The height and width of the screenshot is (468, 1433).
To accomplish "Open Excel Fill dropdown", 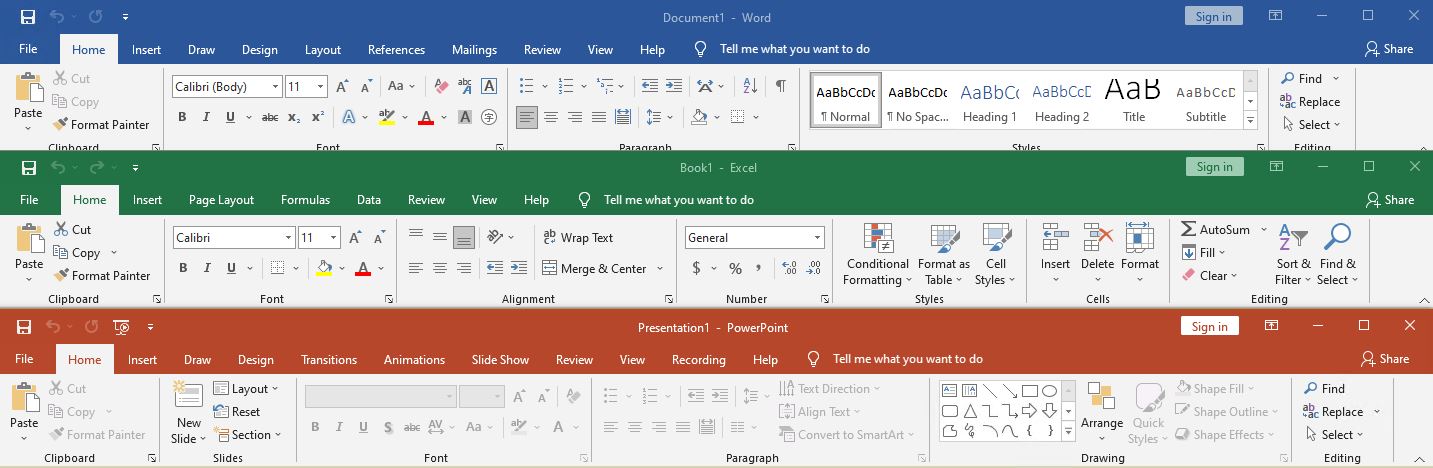I will [1204, 252].
